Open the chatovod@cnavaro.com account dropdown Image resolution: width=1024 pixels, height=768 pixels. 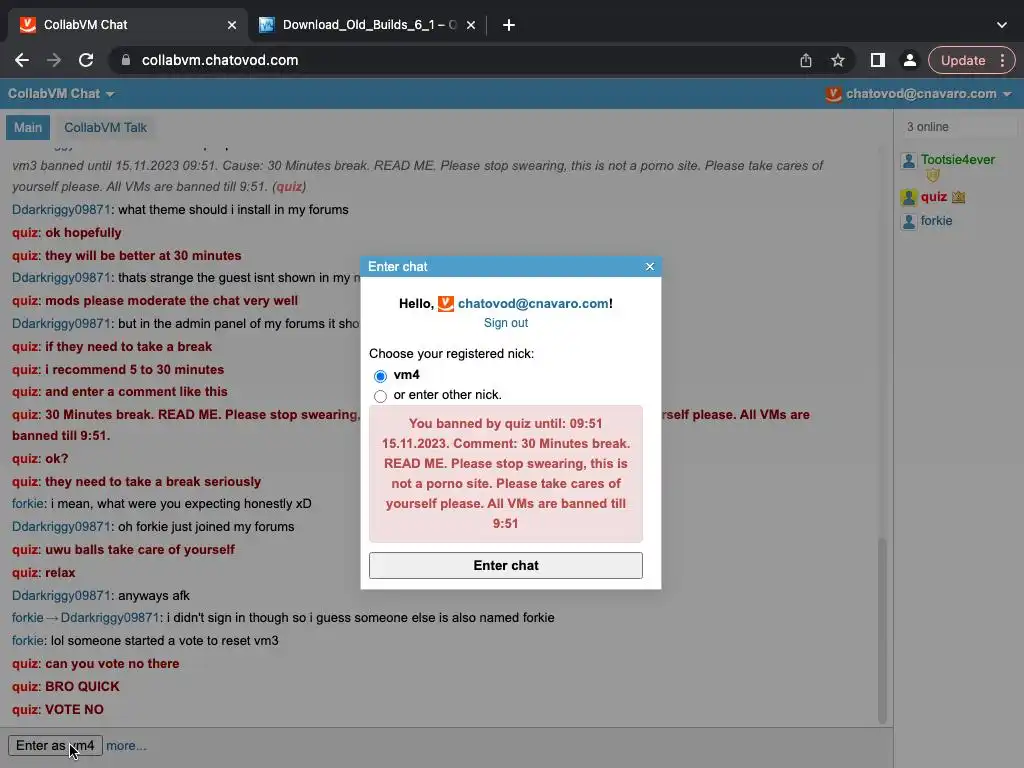(928, 94)
